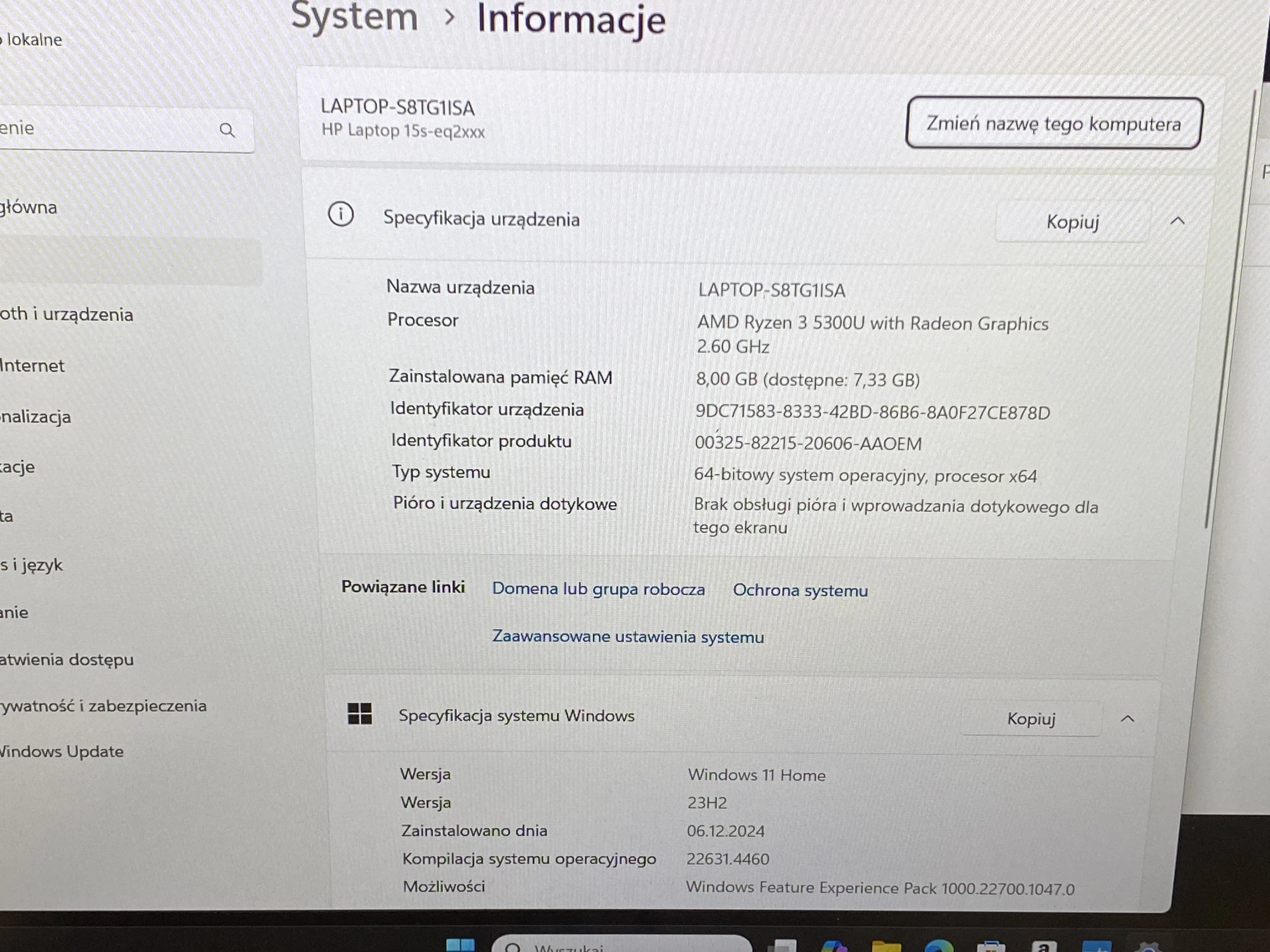Open Bluetooth i urządzenia in the sidebar
Viewport: 1270px width, 952px height.
(66, 314)
